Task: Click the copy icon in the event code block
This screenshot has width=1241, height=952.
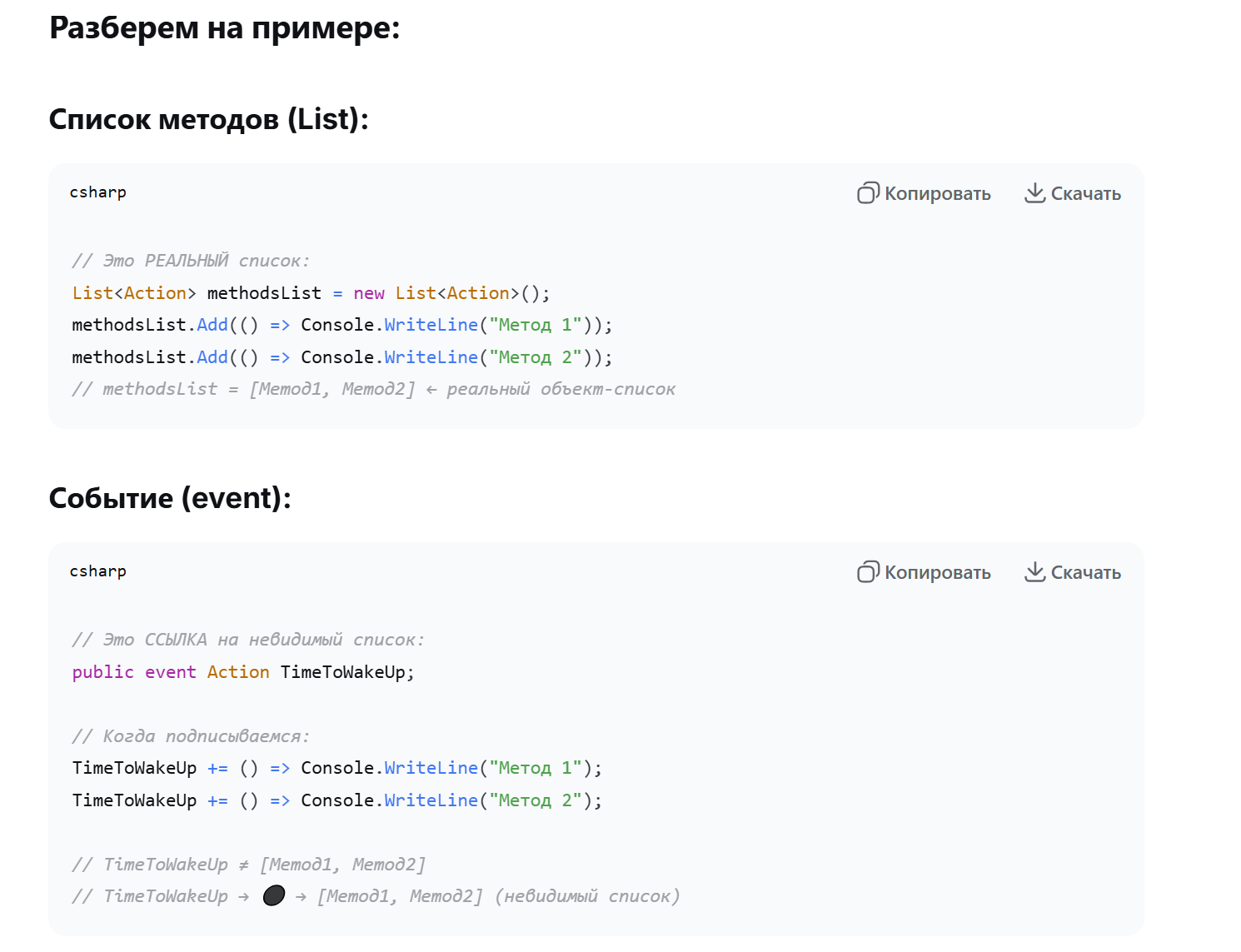Action: [x=868, y=572]
